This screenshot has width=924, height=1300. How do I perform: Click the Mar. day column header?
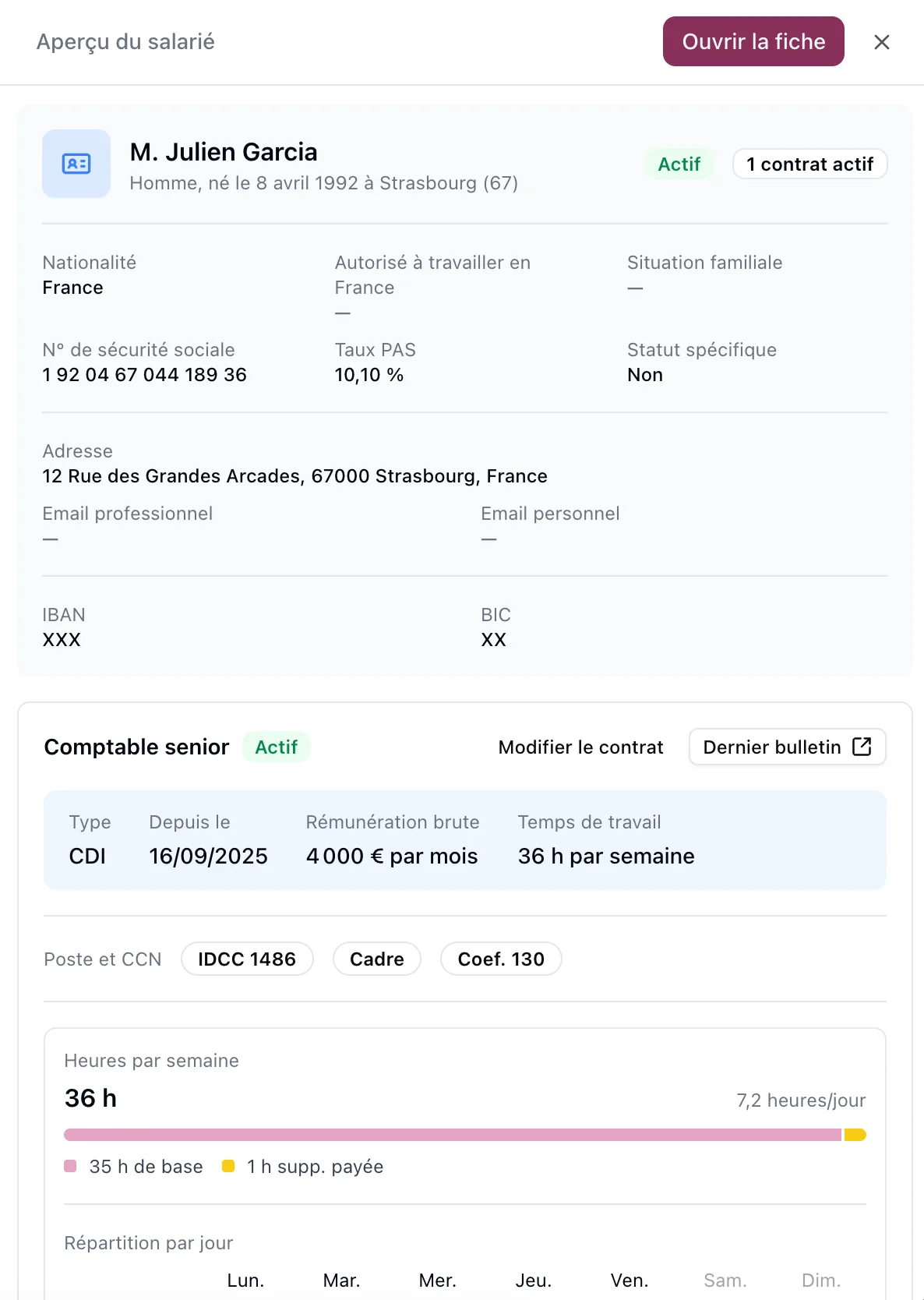(341, 1281)
